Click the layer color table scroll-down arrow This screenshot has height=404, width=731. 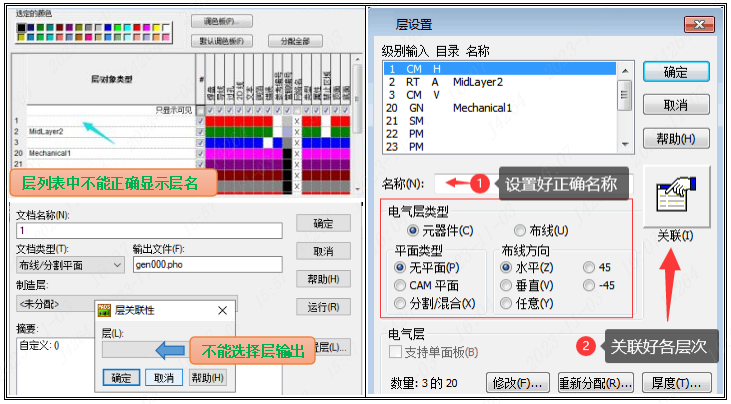(357, 187)
